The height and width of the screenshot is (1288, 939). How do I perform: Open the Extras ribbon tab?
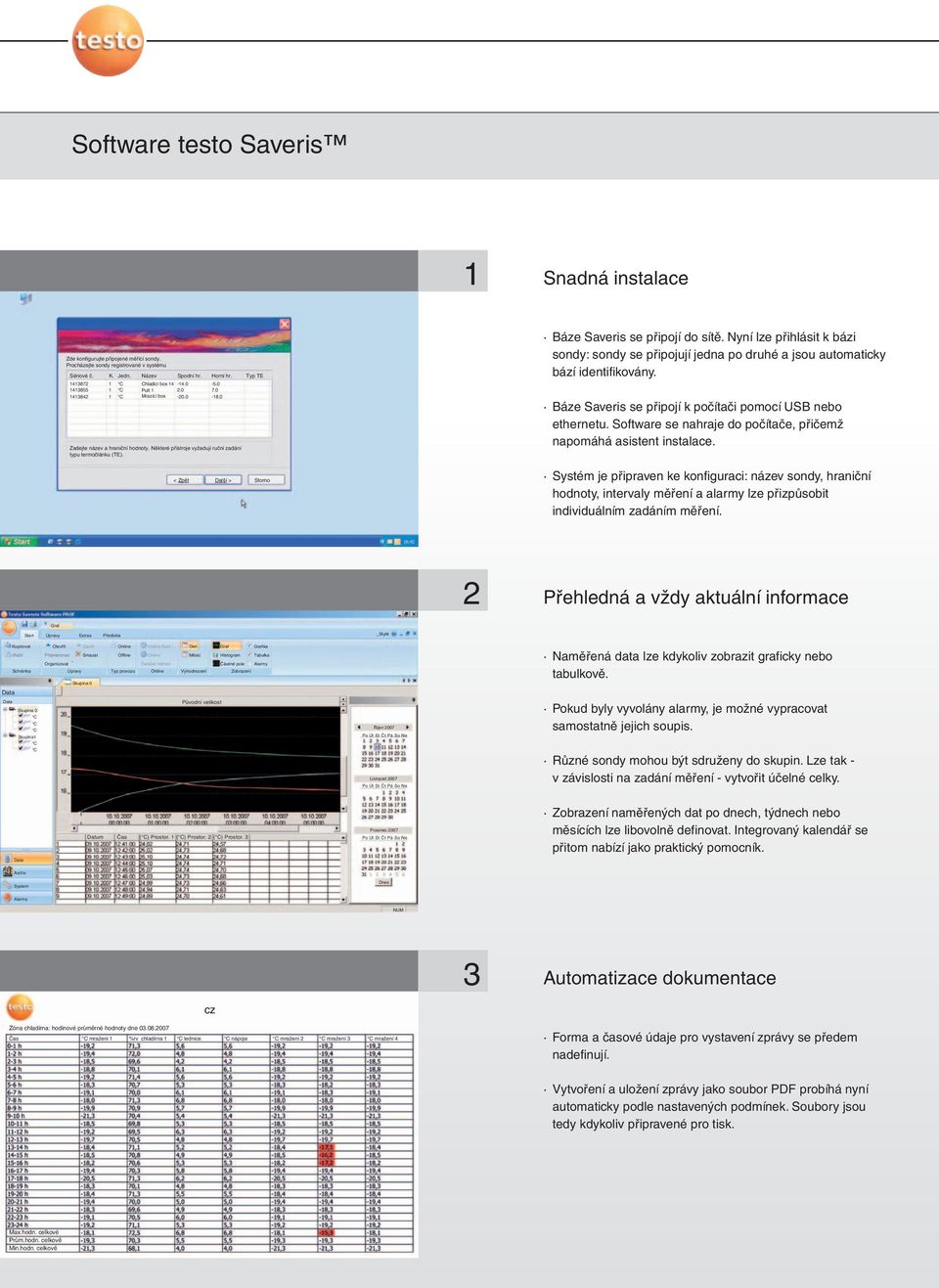(85, 636)
